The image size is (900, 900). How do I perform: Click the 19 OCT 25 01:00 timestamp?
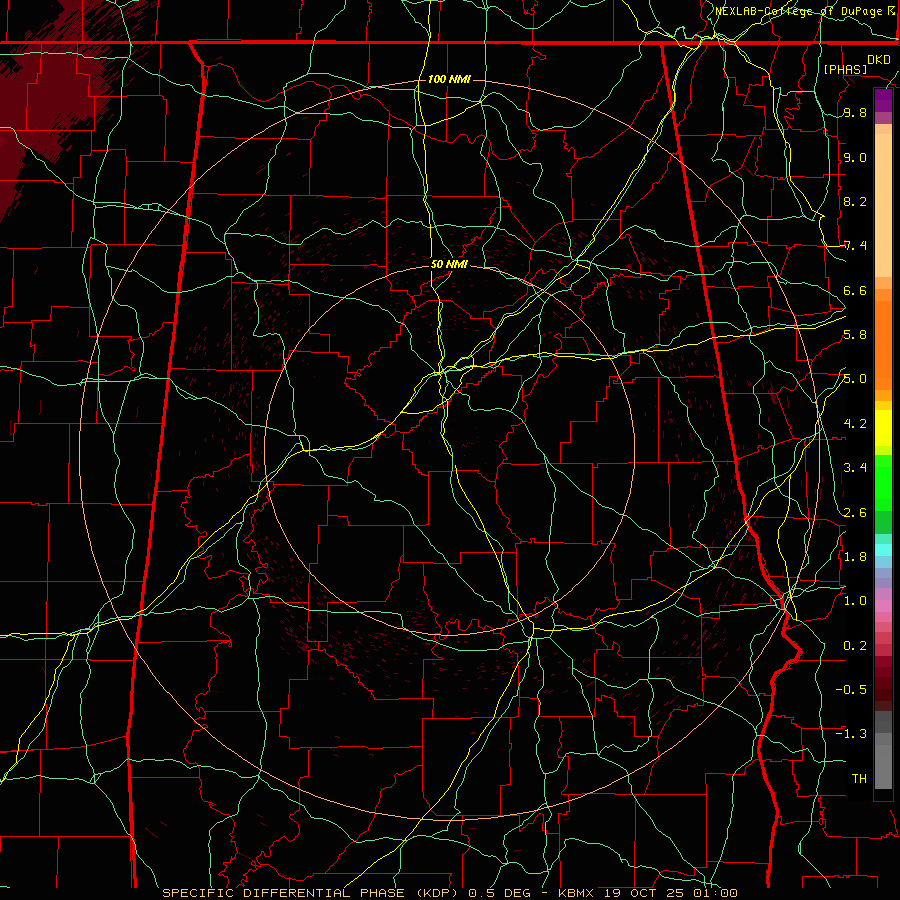point(671,893)
